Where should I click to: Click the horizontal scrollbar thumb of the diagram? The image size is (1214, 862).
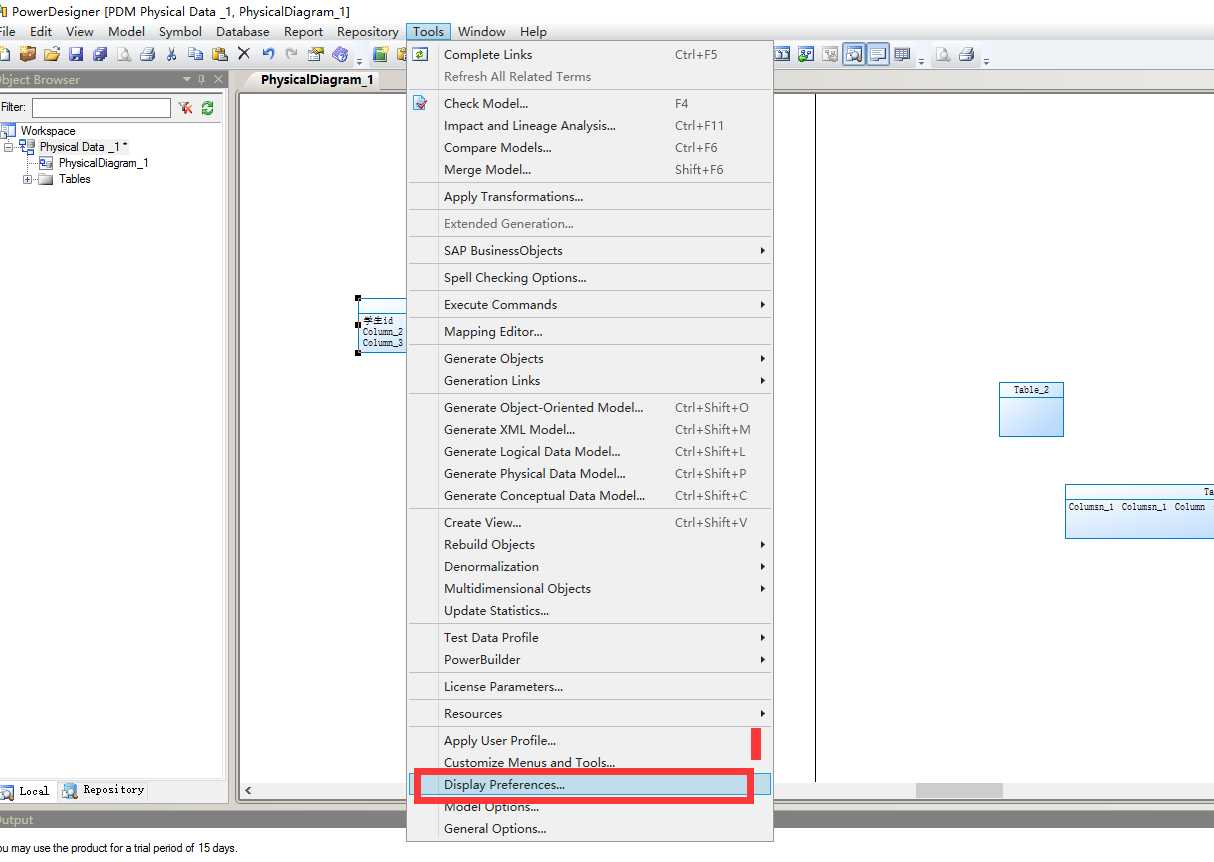pos(959,790)
